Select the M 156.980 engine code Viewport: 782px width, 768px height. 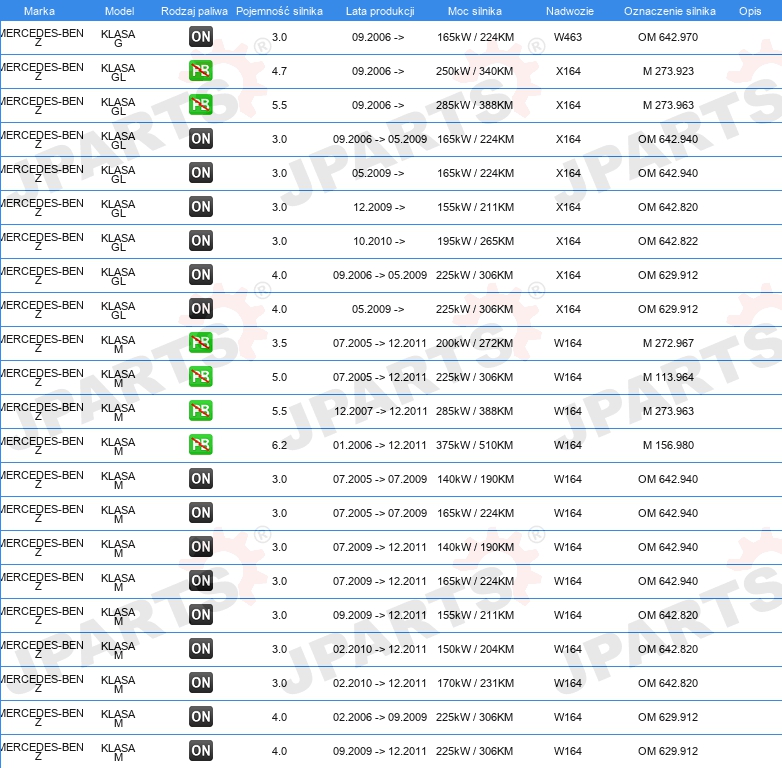click(x=668, y=445)
